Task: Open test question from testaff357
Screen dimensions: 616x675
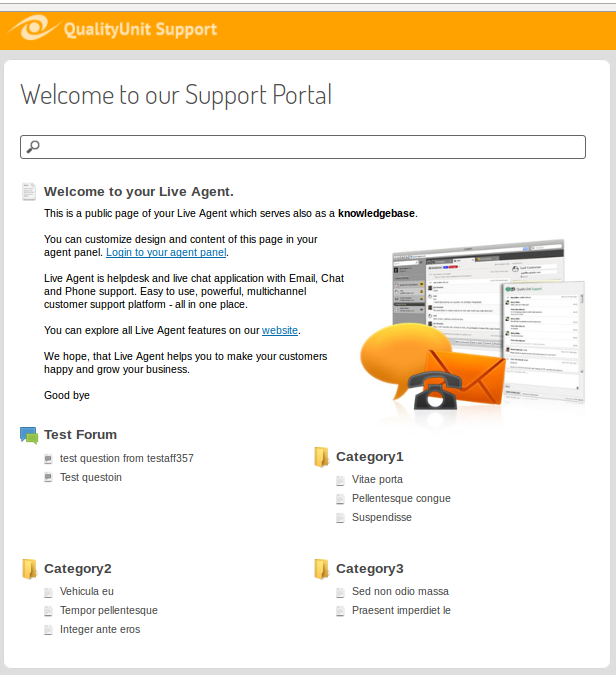Action: click(127, 459)
